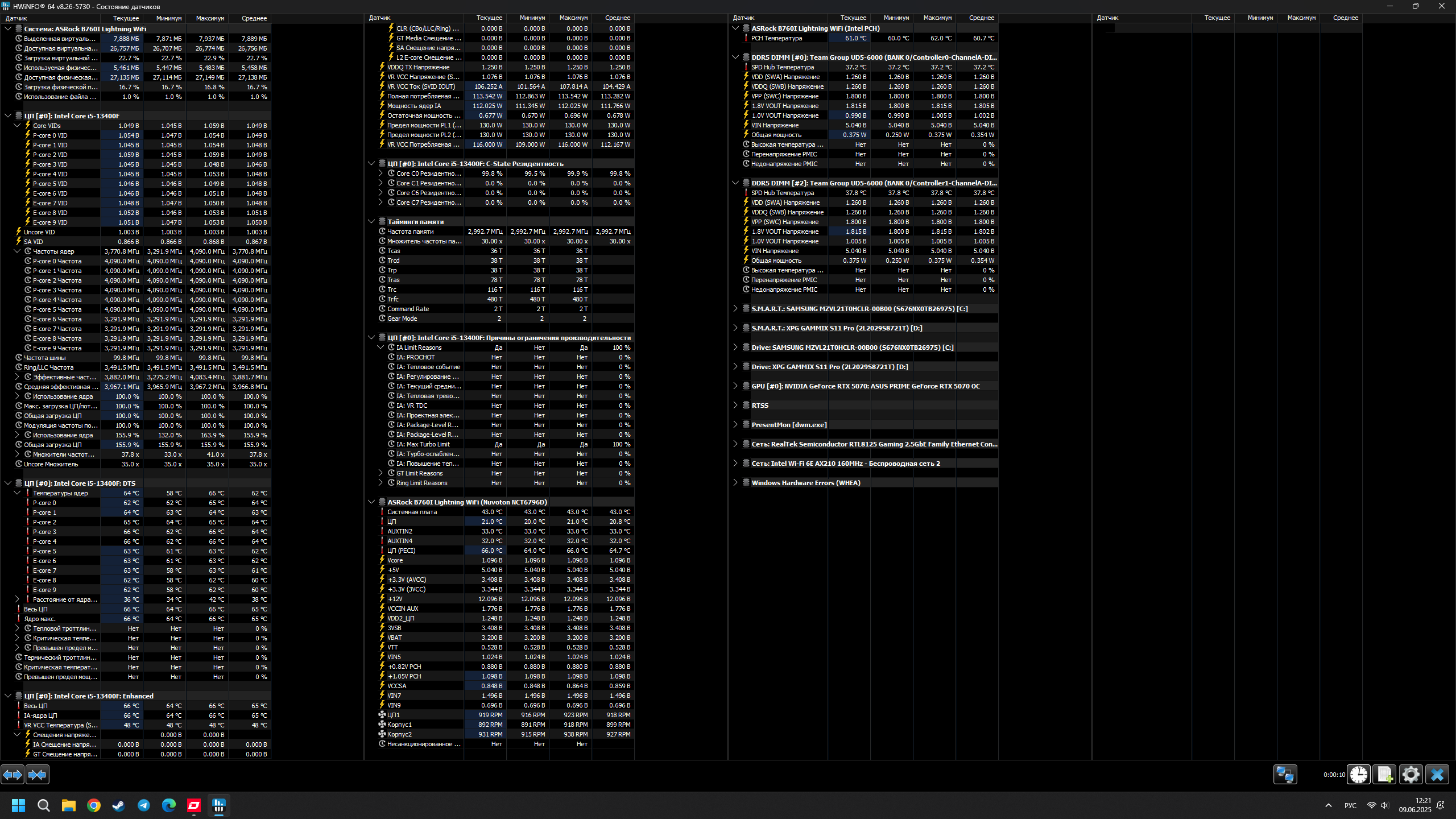The width and height of the screenshot is (1456, 819).
Task: Click the shrink-columns inward arrows button
Action: (x=37, y=774)
